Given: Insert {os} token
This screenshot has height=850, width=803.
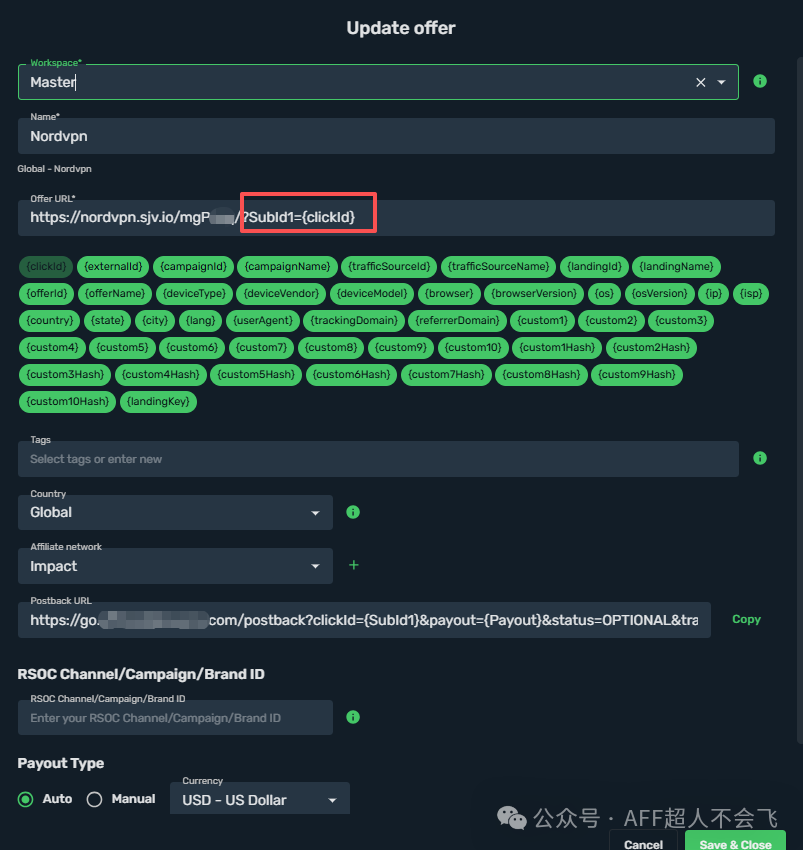Looking at the screenshot, I should 604,294.
